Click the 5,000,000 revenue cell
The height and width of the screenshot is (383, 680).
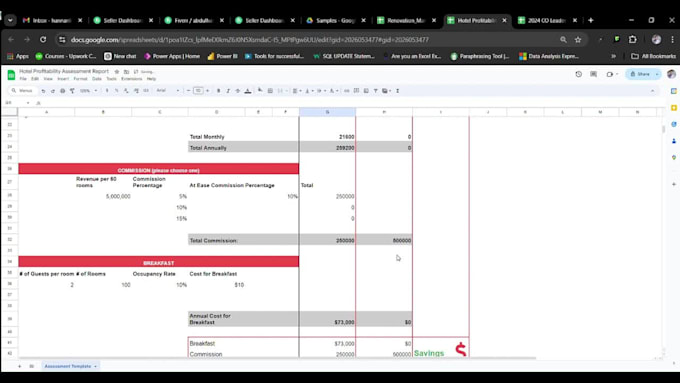[103, 196]
